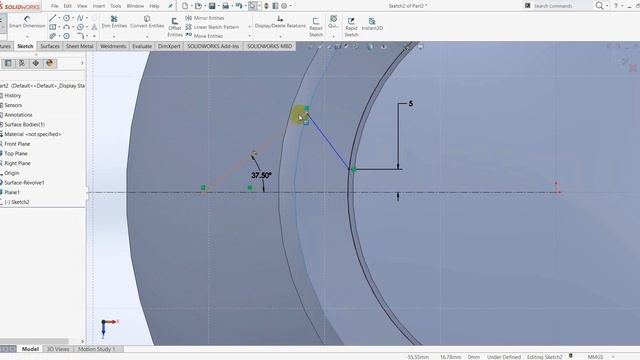Choose the Arc sketch tool

66,27
